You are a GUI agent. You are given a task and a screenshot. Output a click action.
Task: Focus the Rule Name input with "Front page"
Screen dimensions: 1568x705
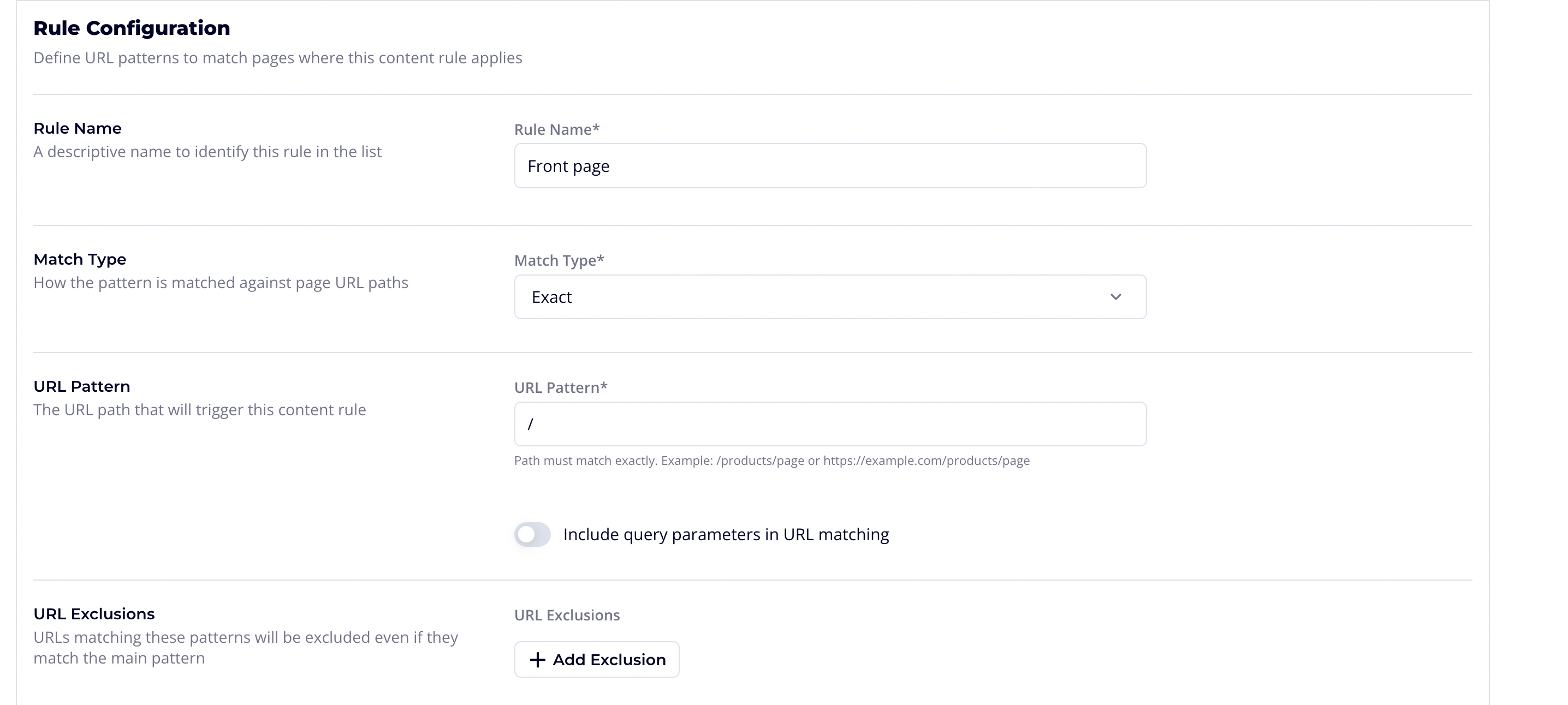(829, 166)
